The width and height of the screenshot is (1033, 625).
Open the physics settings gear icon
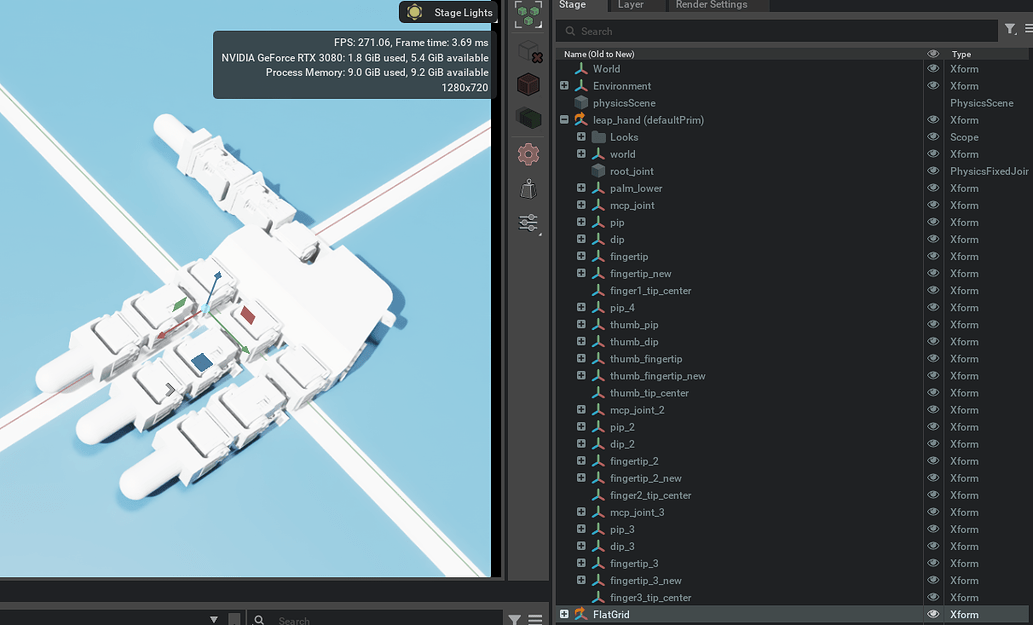click(x=528, y=153)
